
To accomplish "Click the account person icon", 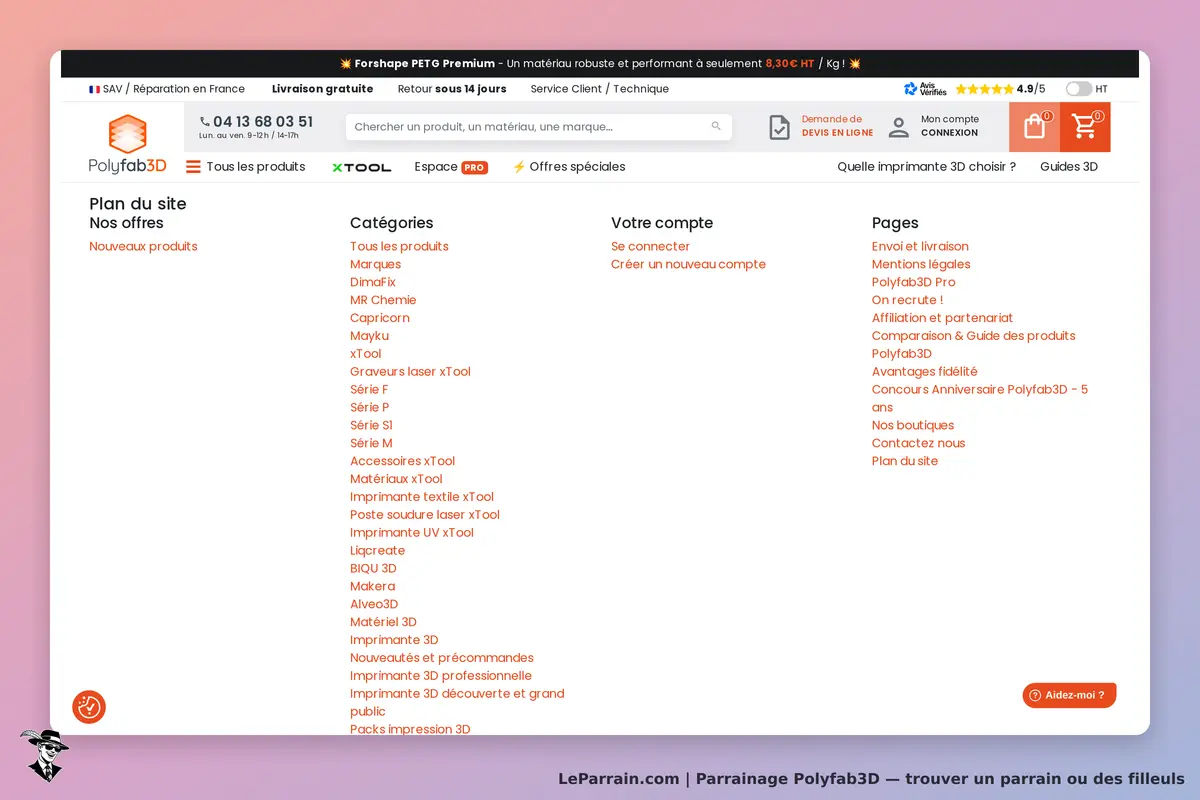I will tap(899, 127).
